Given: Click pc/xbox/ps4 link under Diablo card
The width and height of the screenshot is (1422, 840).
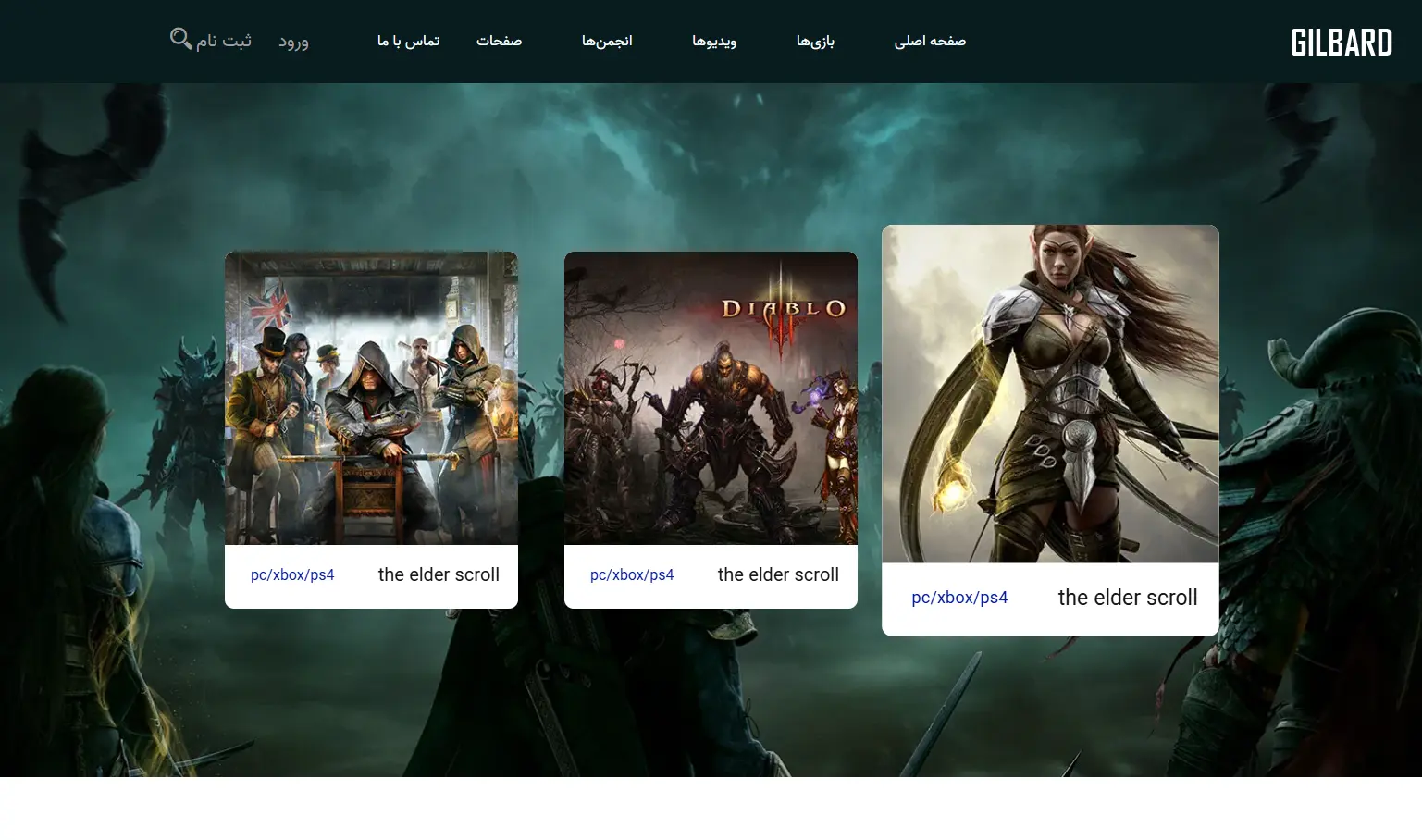Looking at the screenshot, I should pos(632,574).
